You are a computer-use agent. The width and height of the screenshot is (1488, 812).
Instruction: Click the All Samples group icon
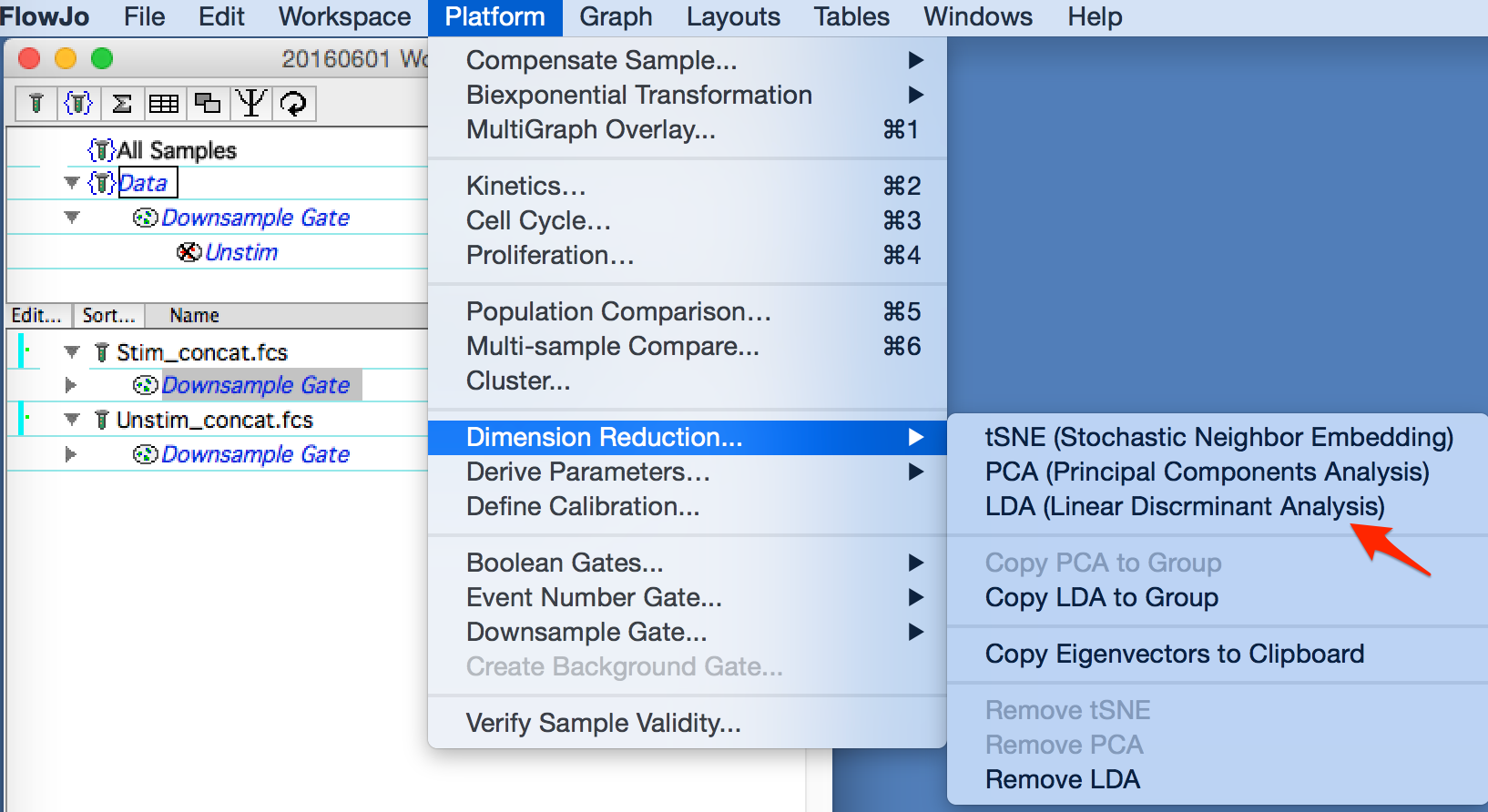click(x=101, y=150)
